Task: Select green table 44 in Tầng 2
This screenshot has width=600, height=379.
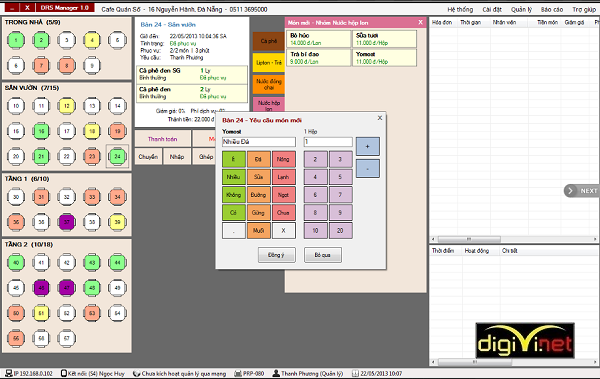Action: (x=117, y=262)
